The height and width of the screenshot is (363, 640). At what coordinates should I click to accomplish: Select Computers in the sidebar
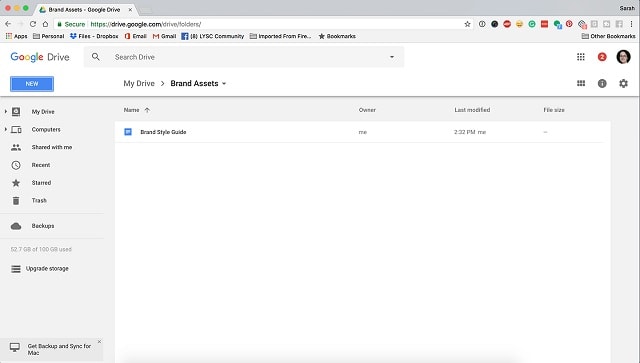(x=46, y=129)
